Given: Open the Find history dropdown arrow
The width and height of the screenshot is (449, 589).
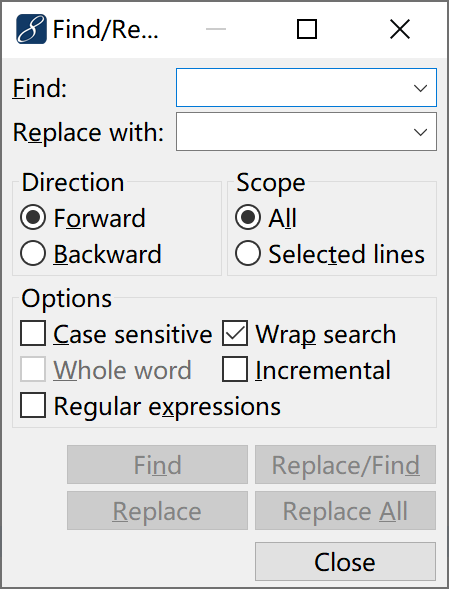Looking at the screenshot, I should (420, 88).
